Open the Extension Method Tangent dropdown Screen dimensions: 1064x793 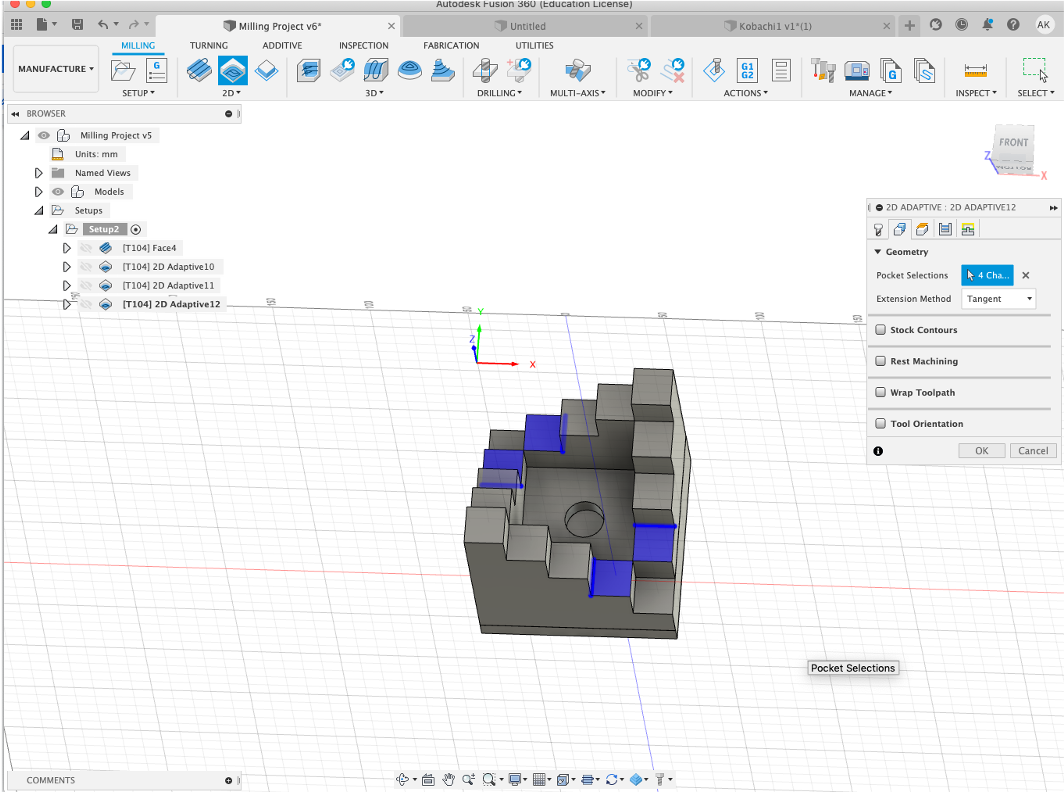click(x=999, y=299)
